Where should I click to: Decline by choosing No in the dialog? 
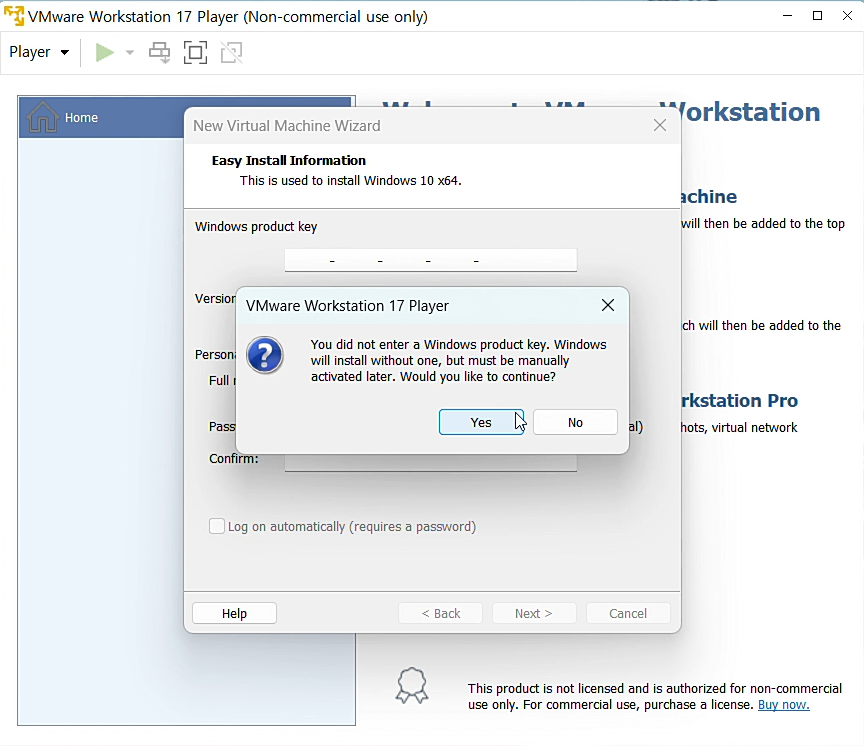[x=575, y=422]
